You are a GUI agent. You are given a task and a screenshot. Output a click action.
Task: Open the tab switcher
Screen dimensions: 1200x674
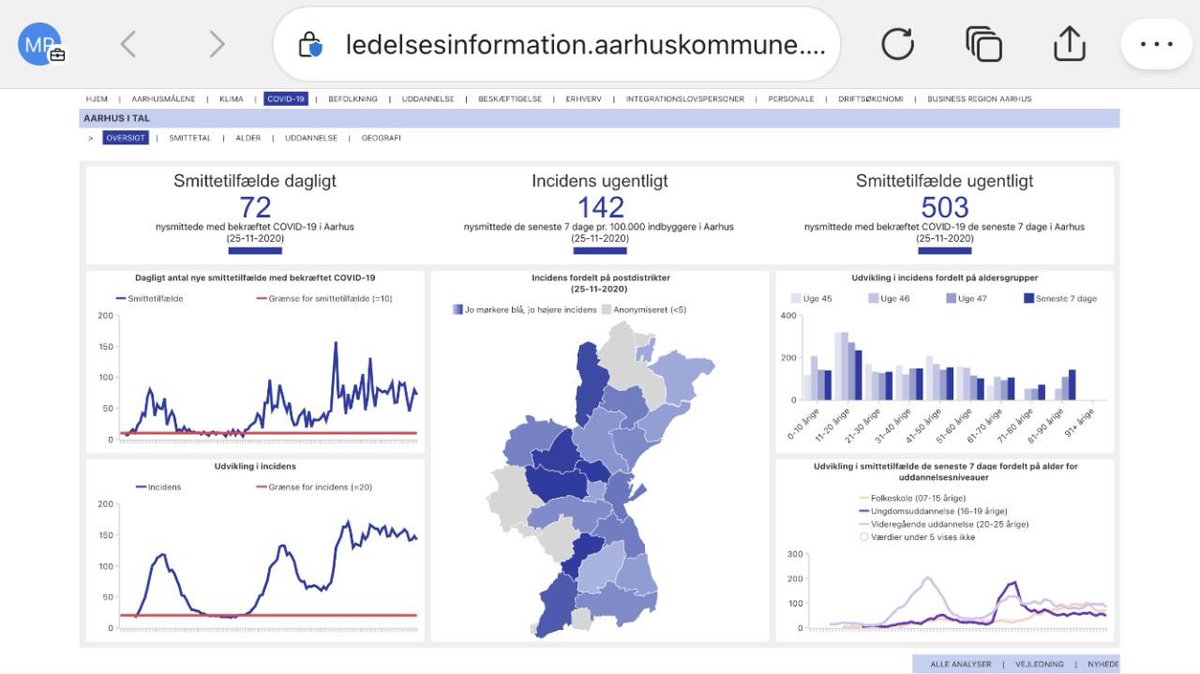coord(983,44)
